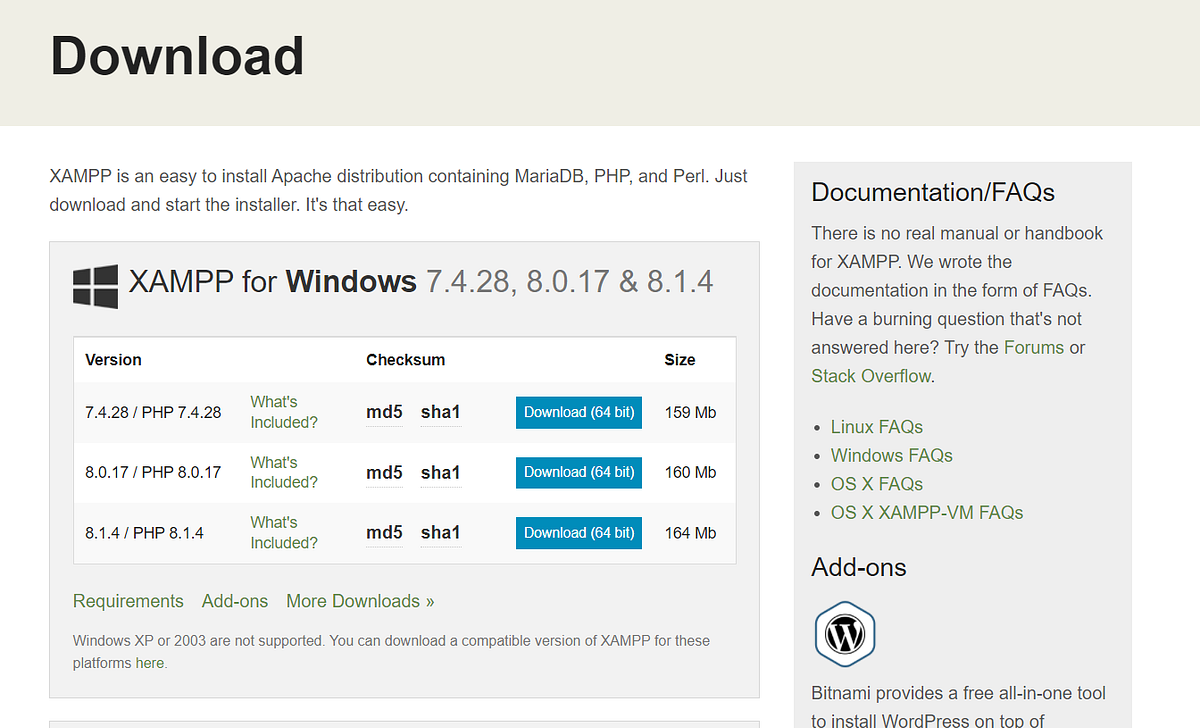This screenshot has height=728, width=1200.
Task: Open What's Included for version 8.1.4
Action: 283,532
